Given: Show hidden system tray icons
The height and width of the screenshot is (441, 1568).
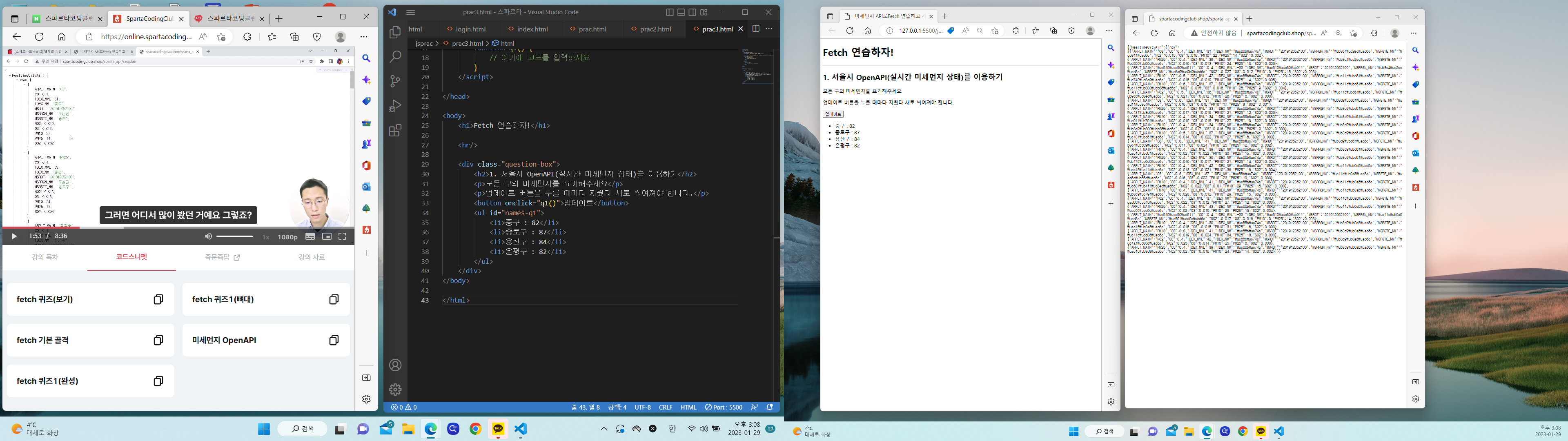Looking at the screenshot, I should pyautogui.click(x=603, y=429).
